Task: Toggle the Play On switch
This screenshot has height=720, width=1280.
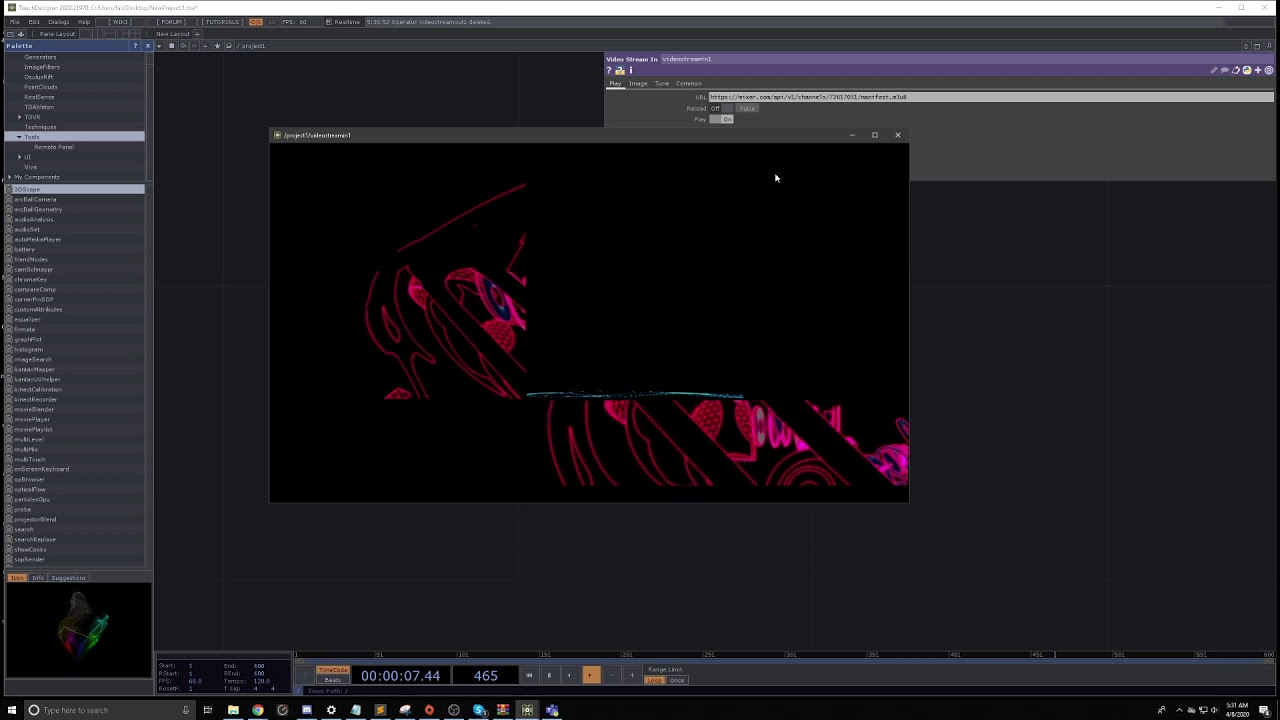Action: [721, 119]
